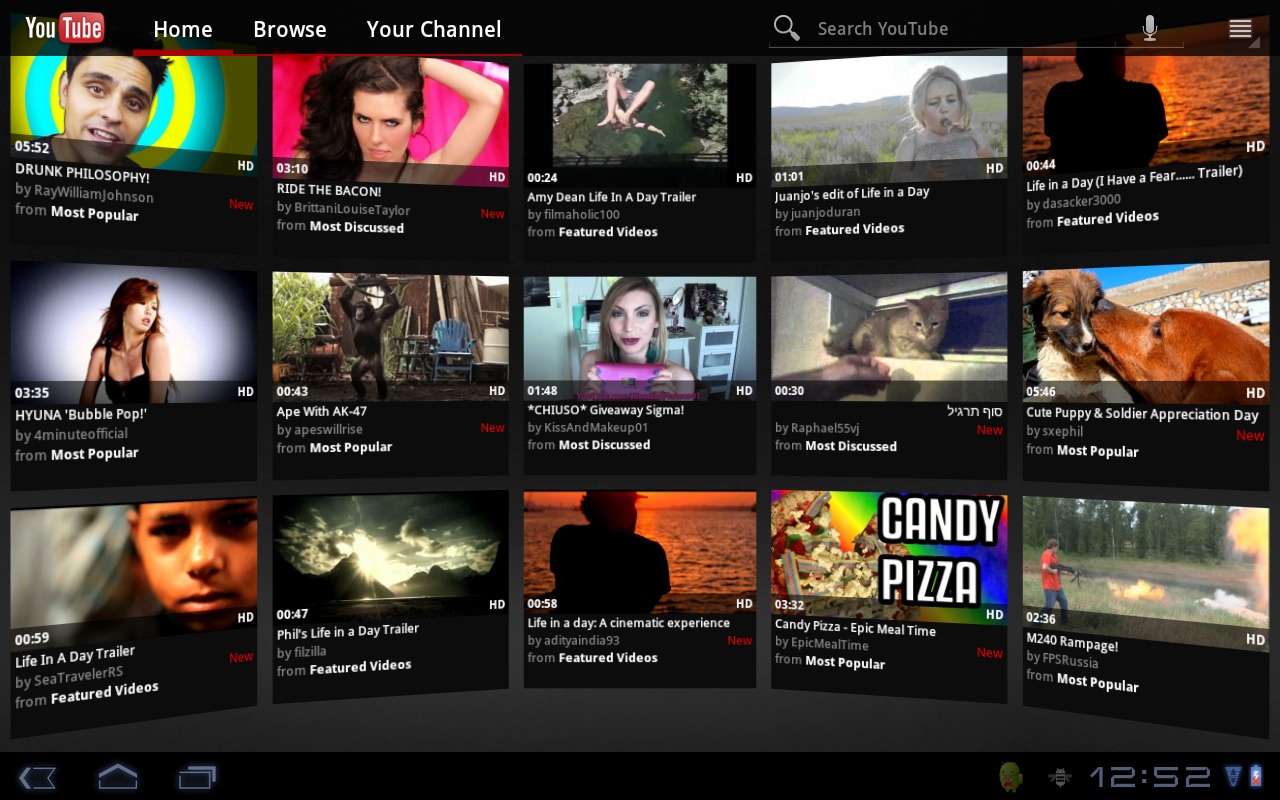Click the 'Candy Pizza - Epic Meal Time' title

coord(855,629)
